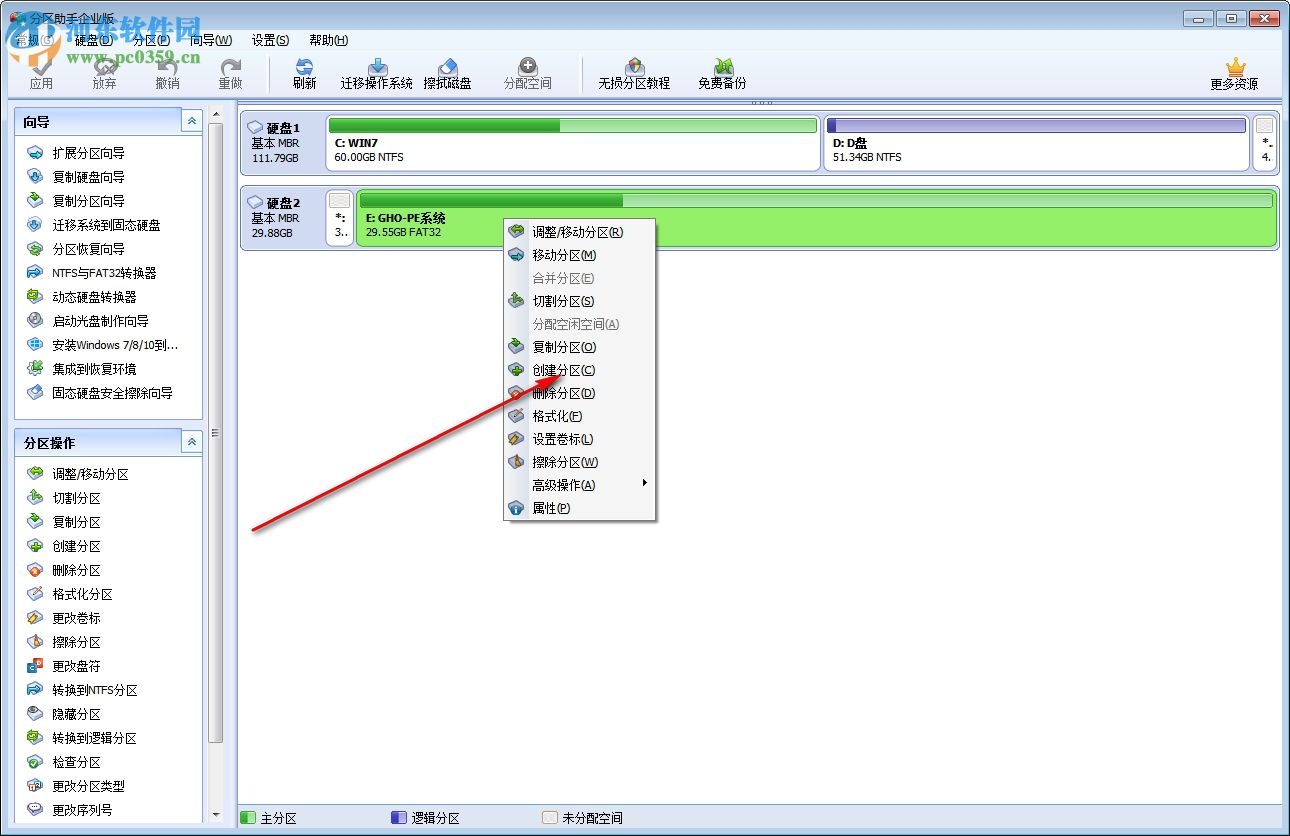Select the 硬盘1 disk header
This screenshot has width=1290, height=836.
282,142
